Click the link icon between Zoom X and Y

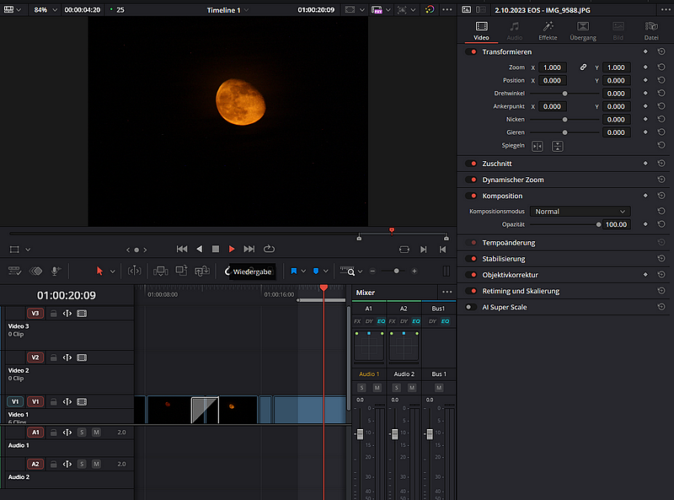[x=584, y=67]
